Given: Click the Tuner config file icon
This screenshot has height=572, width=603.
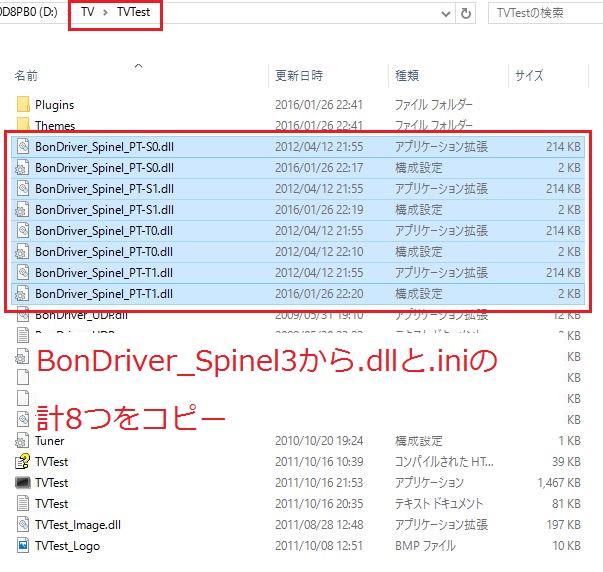Looking at the screenshot, I should tap(22, 440).
